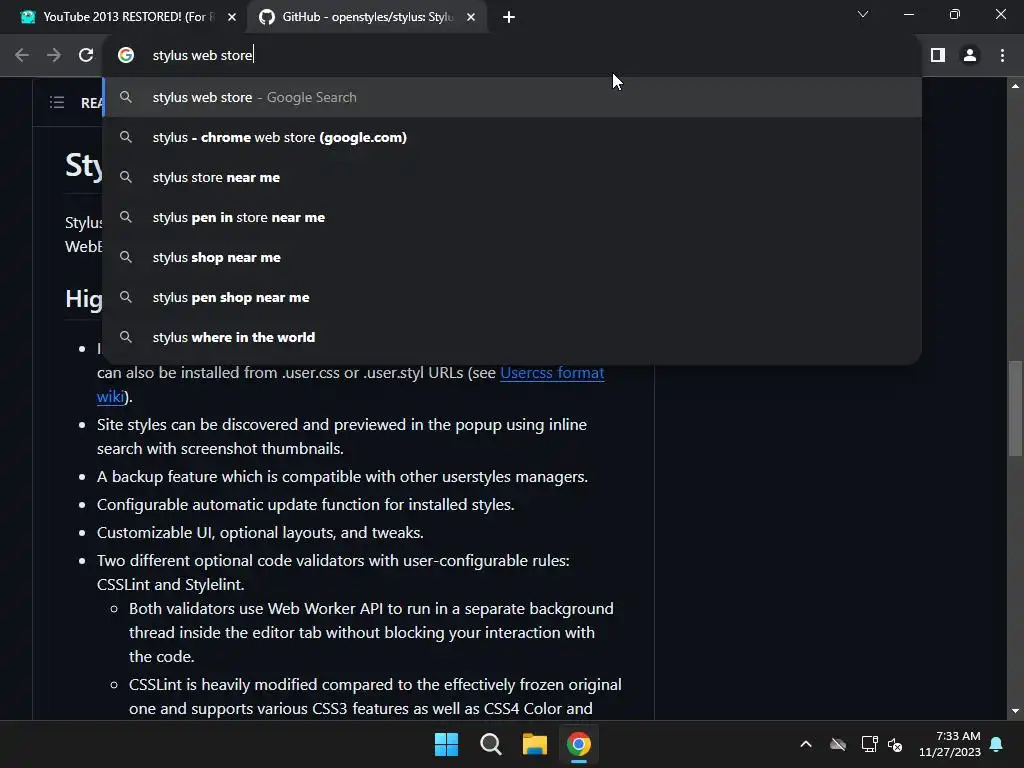Open Windows taskbar Search
1024x768 pixels.
click(x=490, y=744)
